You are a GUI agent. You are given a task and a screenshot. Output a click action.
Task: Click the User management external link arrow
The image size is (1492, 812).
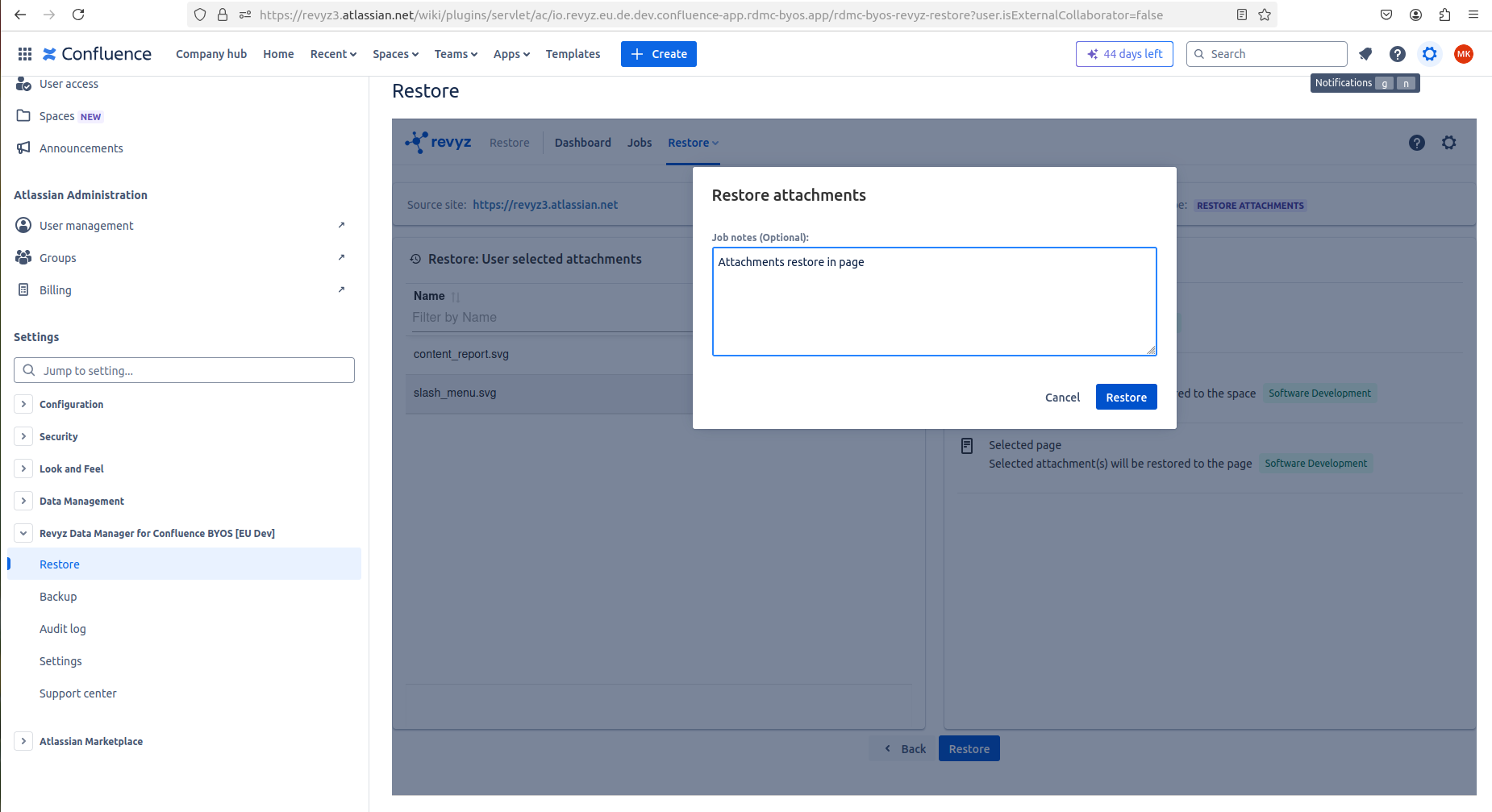341,225
